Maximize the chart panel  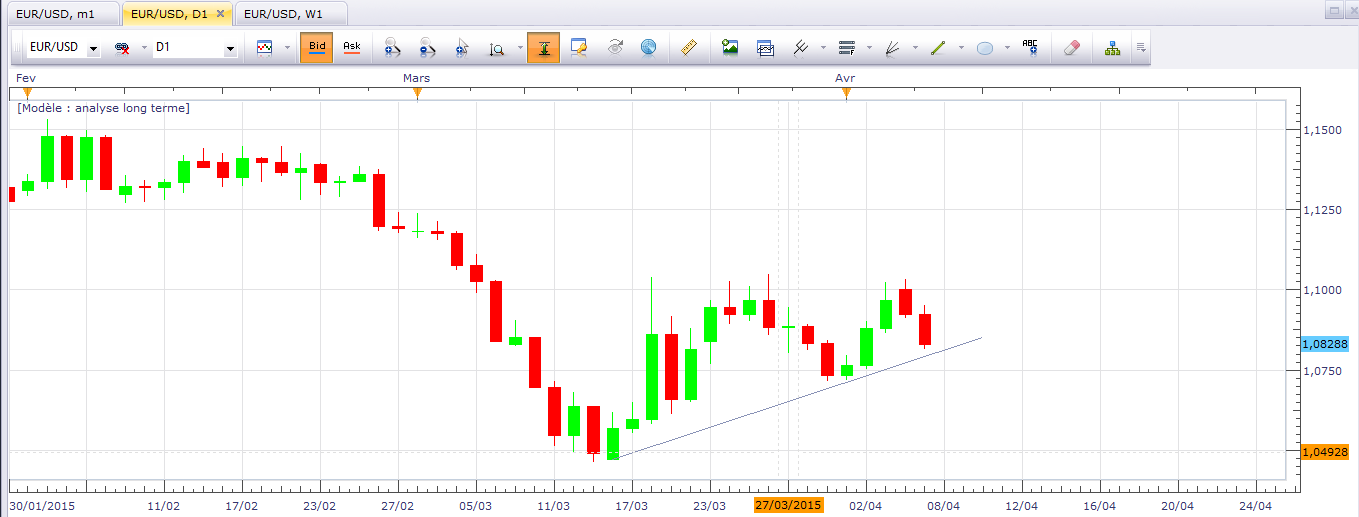click(x=1333, y=9)
